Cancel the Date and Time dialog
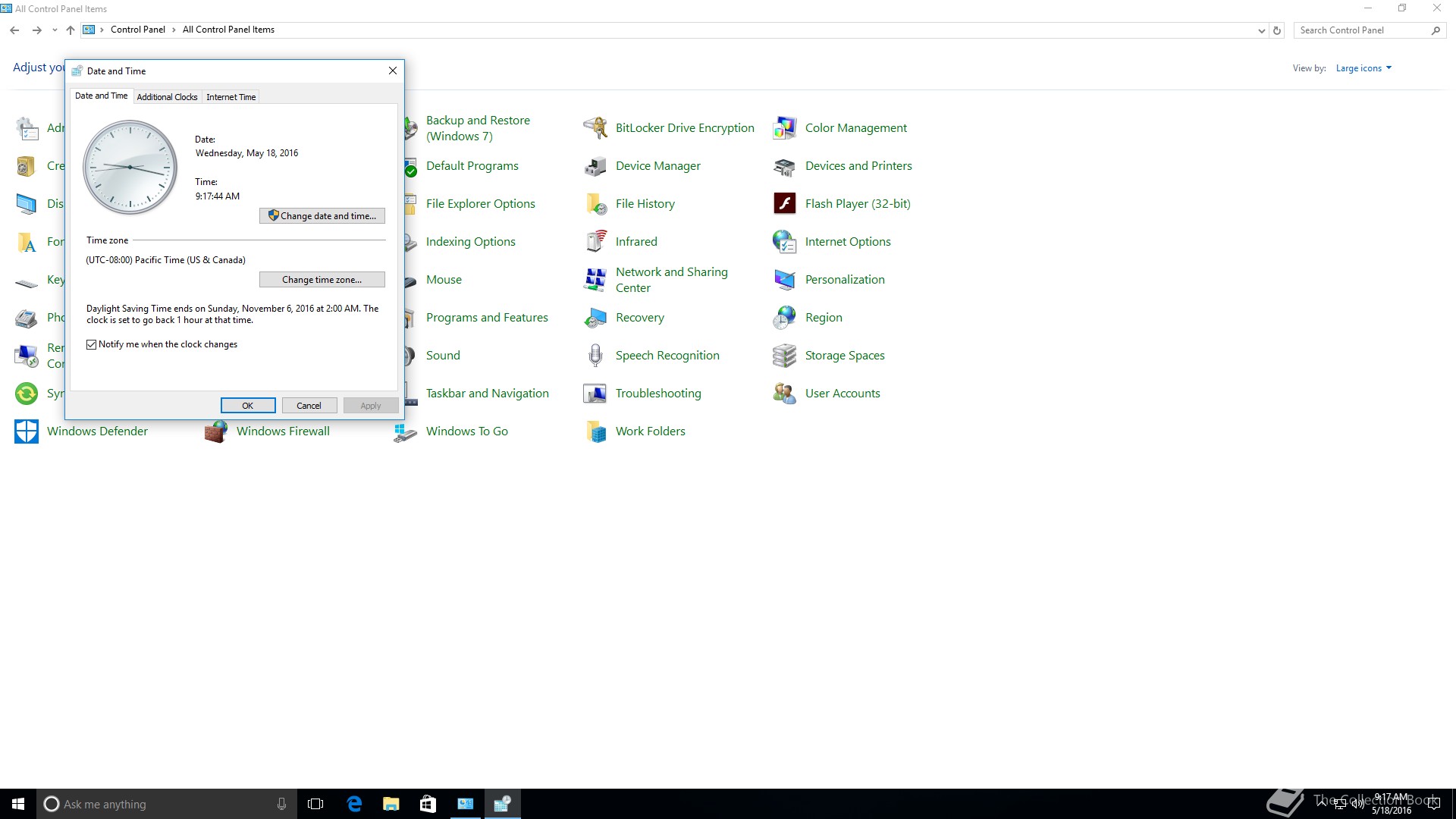 (x=309, y=406)
